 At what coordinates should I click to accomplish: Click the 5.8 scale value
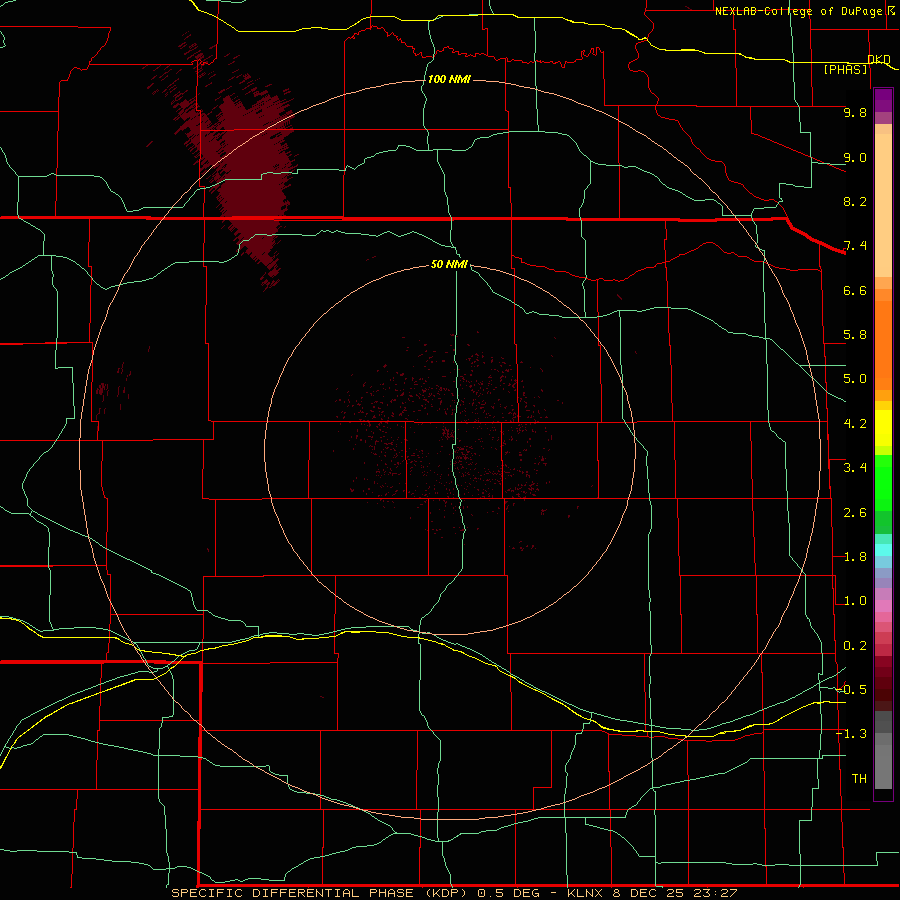855,335
